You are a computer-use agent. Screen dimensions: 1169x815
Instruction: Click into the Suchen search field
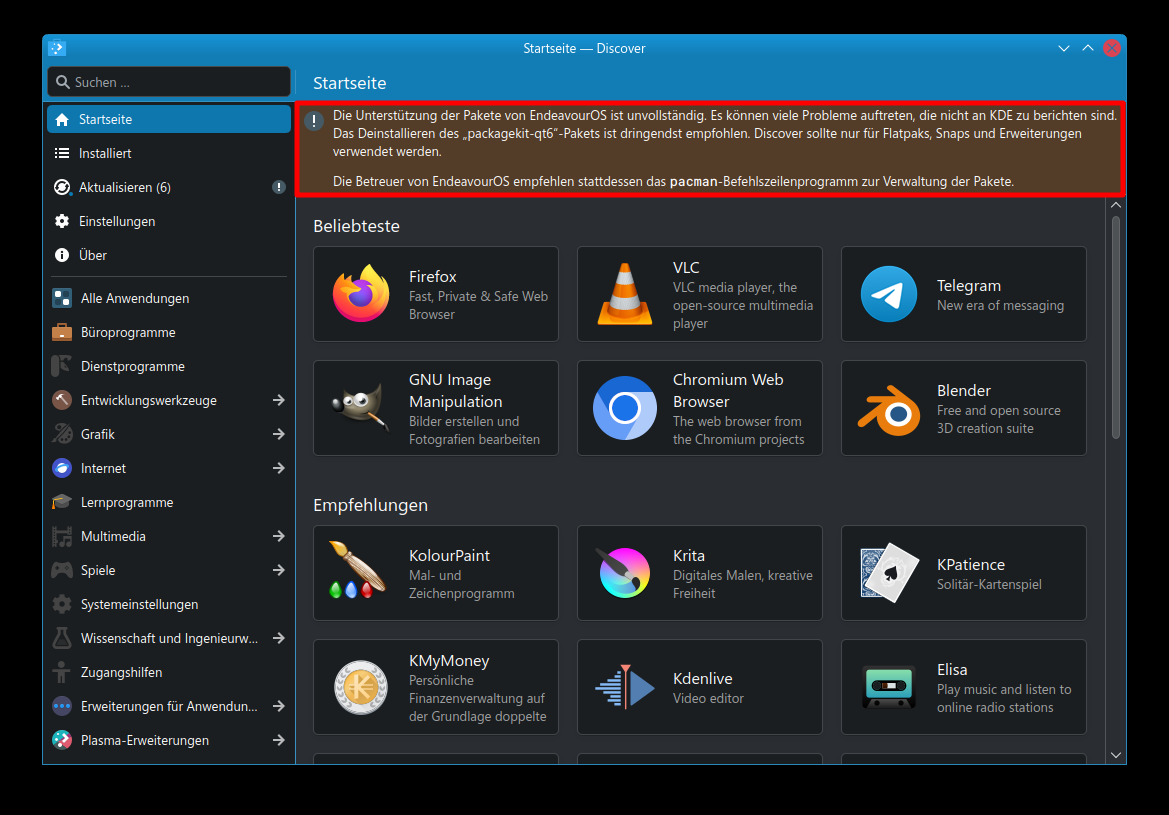click(x=169, y=82)
